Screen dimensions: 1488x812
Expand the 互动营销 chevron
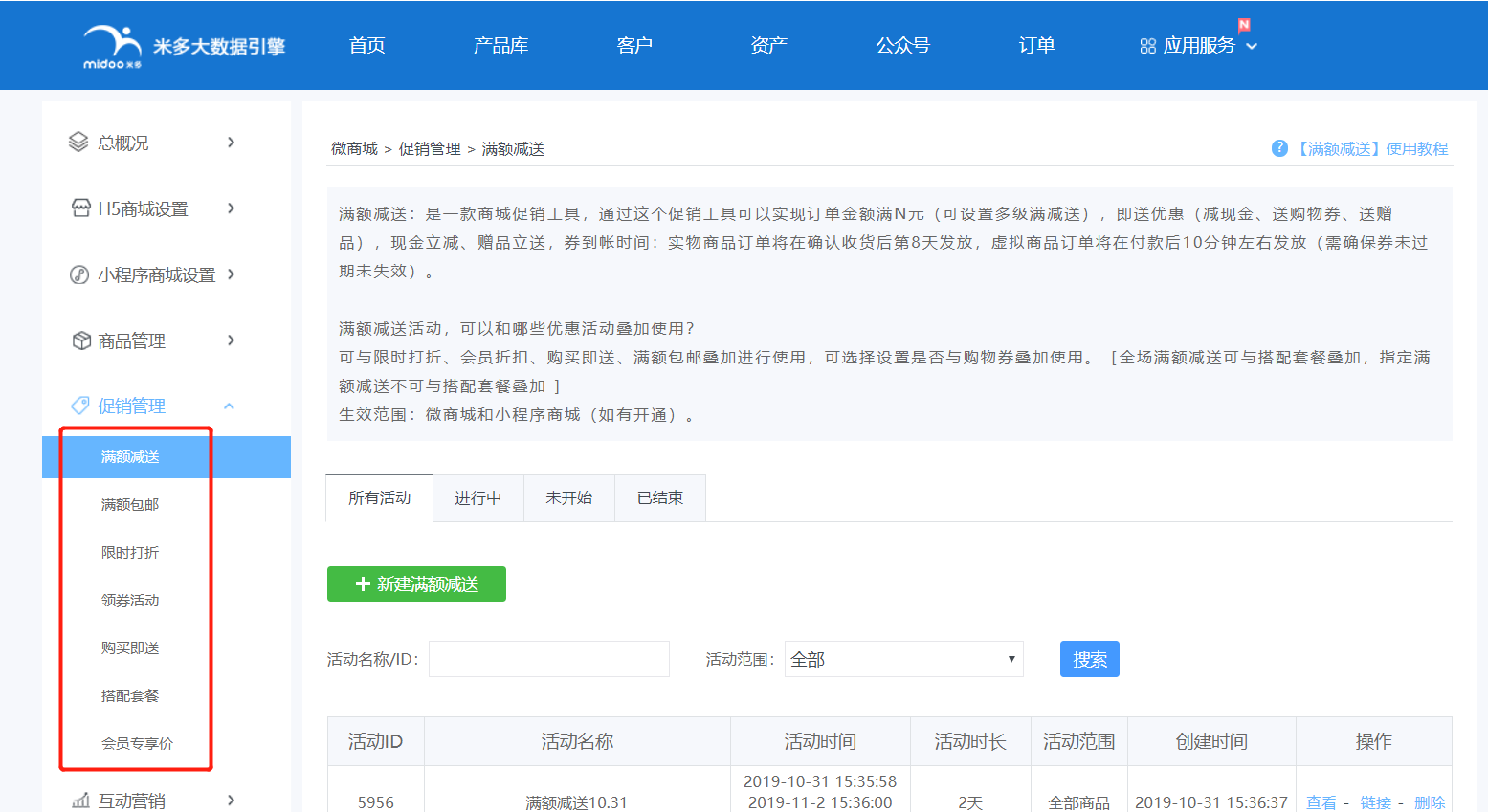231,801
